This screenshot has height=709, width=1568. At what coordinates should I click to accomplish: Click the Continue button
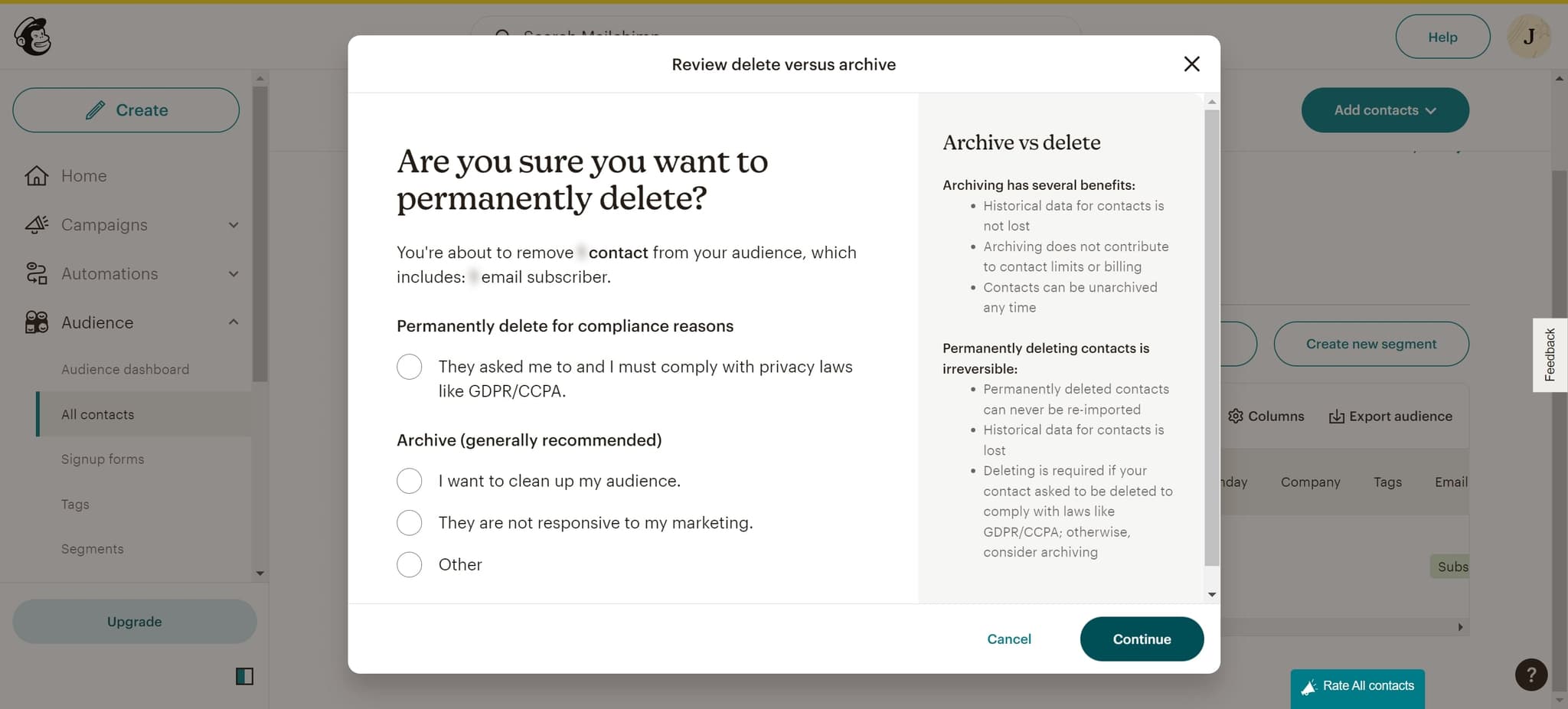pos(1142,639)
